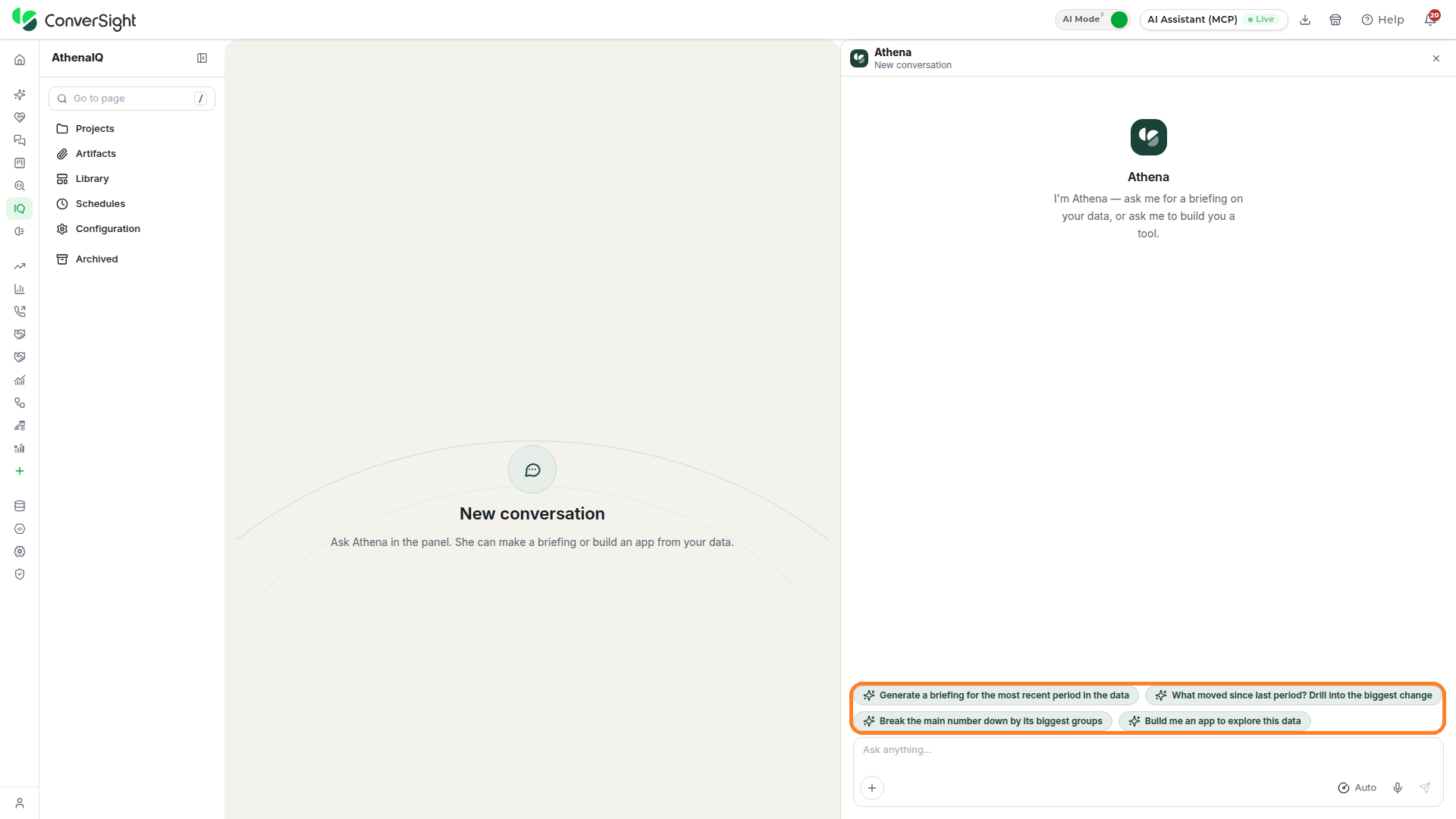The width and height of the screenshot is (1456, 819).
Task: Open the heart-handshake icon in left rail
Action: (x=20, y=118)
